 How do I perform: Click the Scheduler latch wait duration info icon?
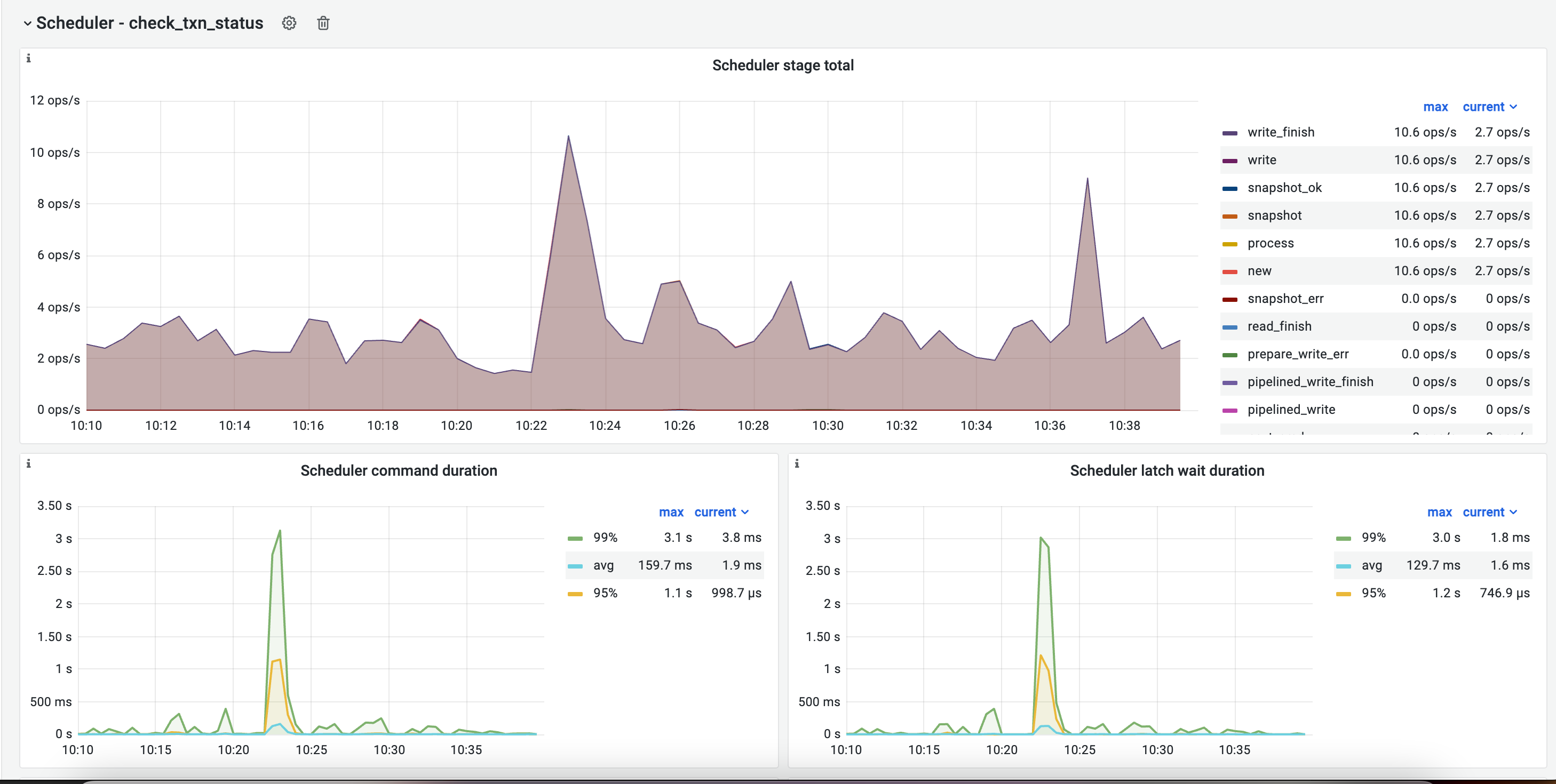tap(797, 463)
